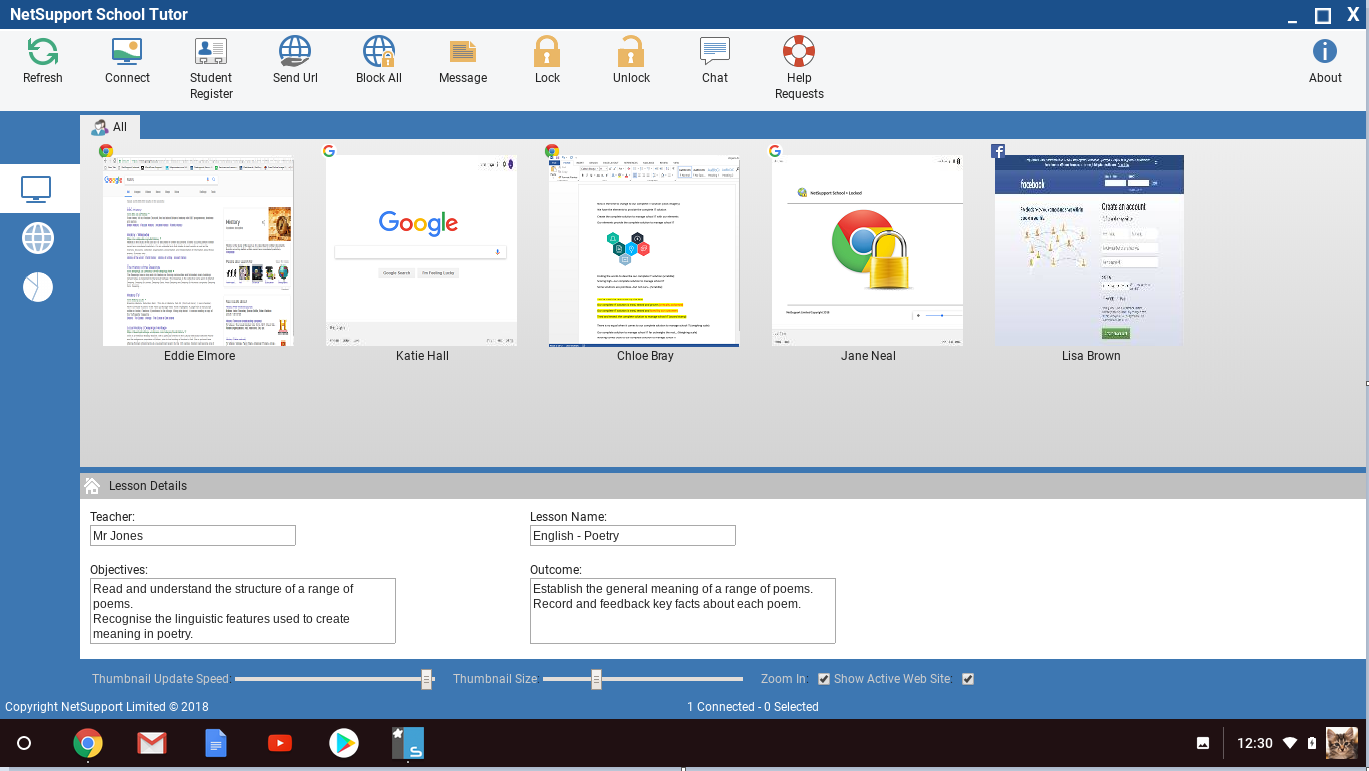The width and height of the screenshot is (1369, 771).
Task: Enable the Zoom In checkbox
Action: pyautogui.click(x=823, y=678)
